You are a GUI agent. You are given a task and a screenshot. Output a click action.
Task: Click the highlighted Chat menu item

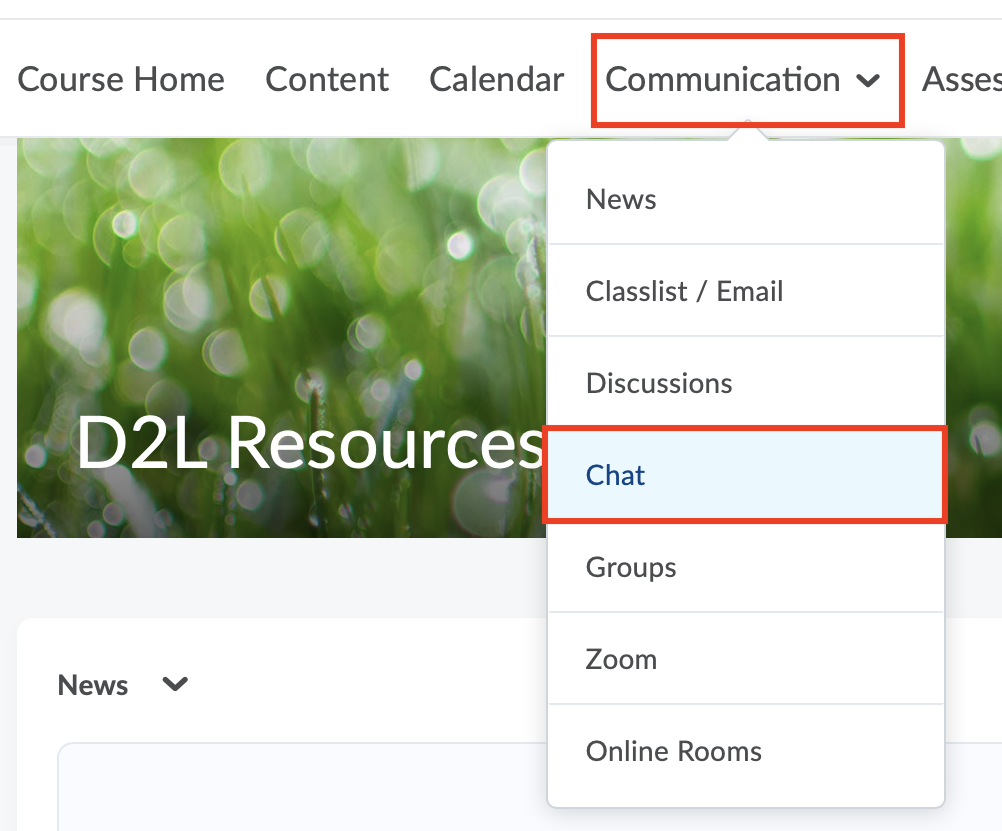(746, 475)
